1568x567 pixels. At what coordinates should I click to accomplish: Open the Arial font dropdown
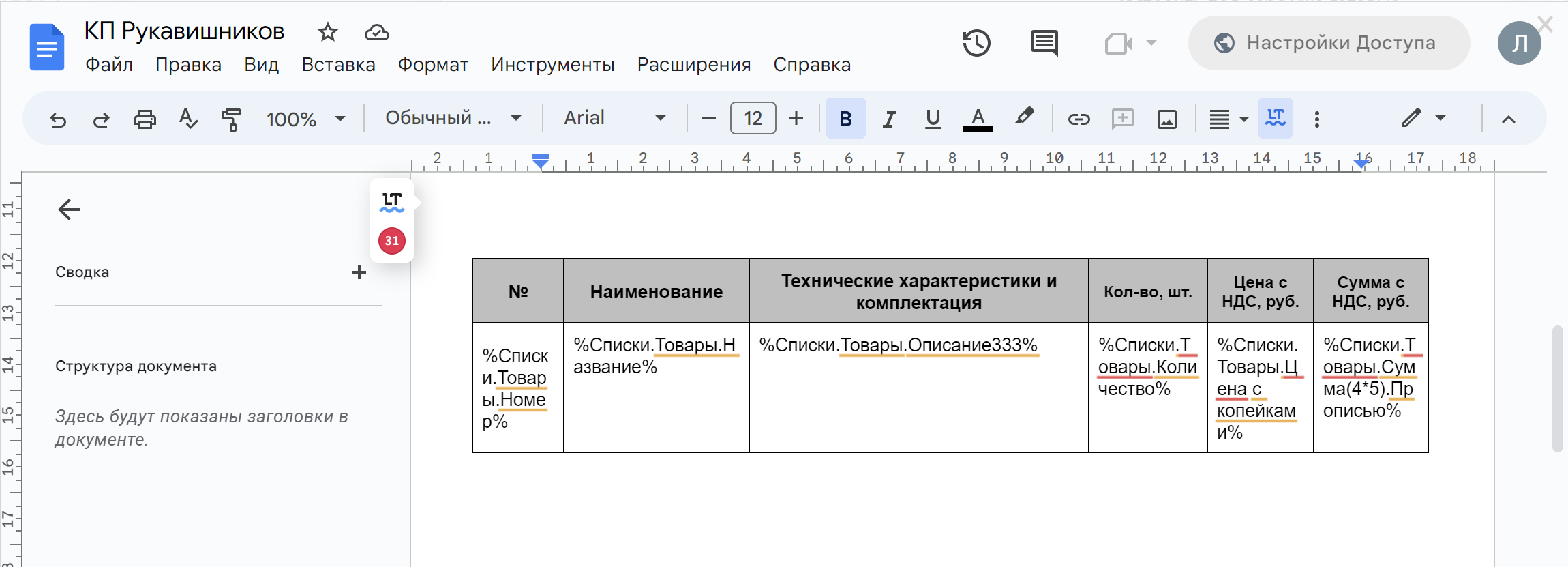(615, 118)
